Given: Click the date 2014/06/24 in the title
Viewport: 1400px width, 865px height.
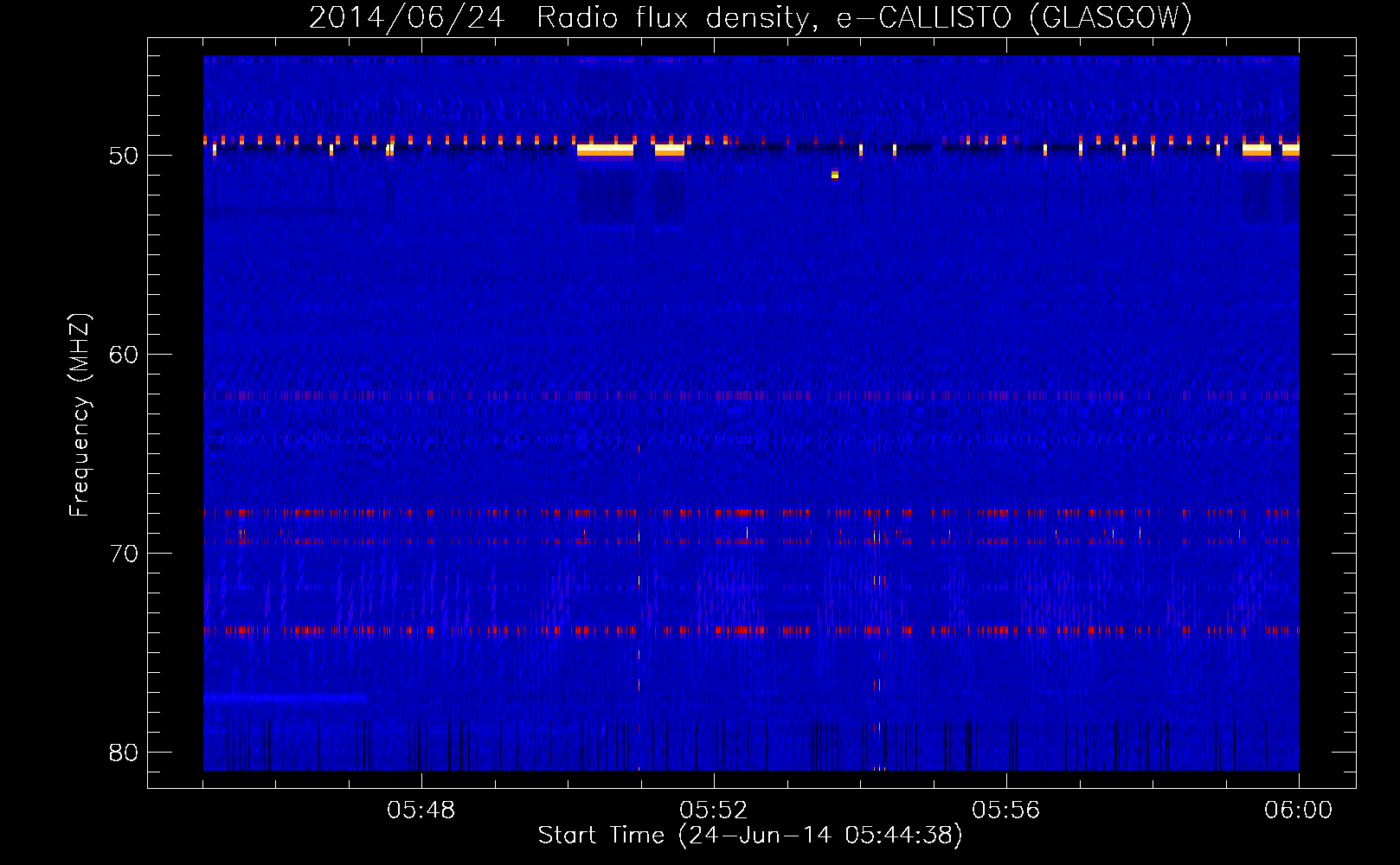Looking at the screenshot, I should pyautogui.click(x=407, y=17).
